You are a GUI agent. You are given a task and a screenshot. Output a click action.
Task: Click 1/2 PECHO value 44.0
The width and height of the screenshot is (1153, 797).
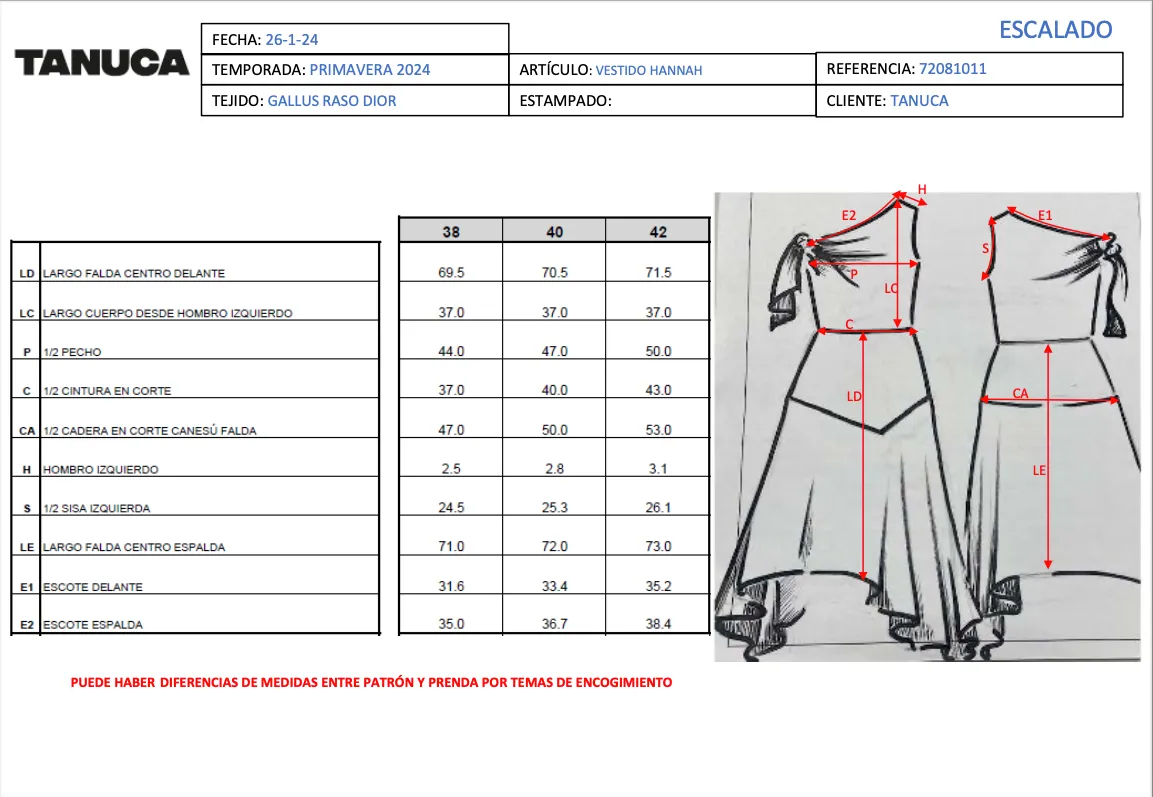pyautogui.click(x=451, y=351)
